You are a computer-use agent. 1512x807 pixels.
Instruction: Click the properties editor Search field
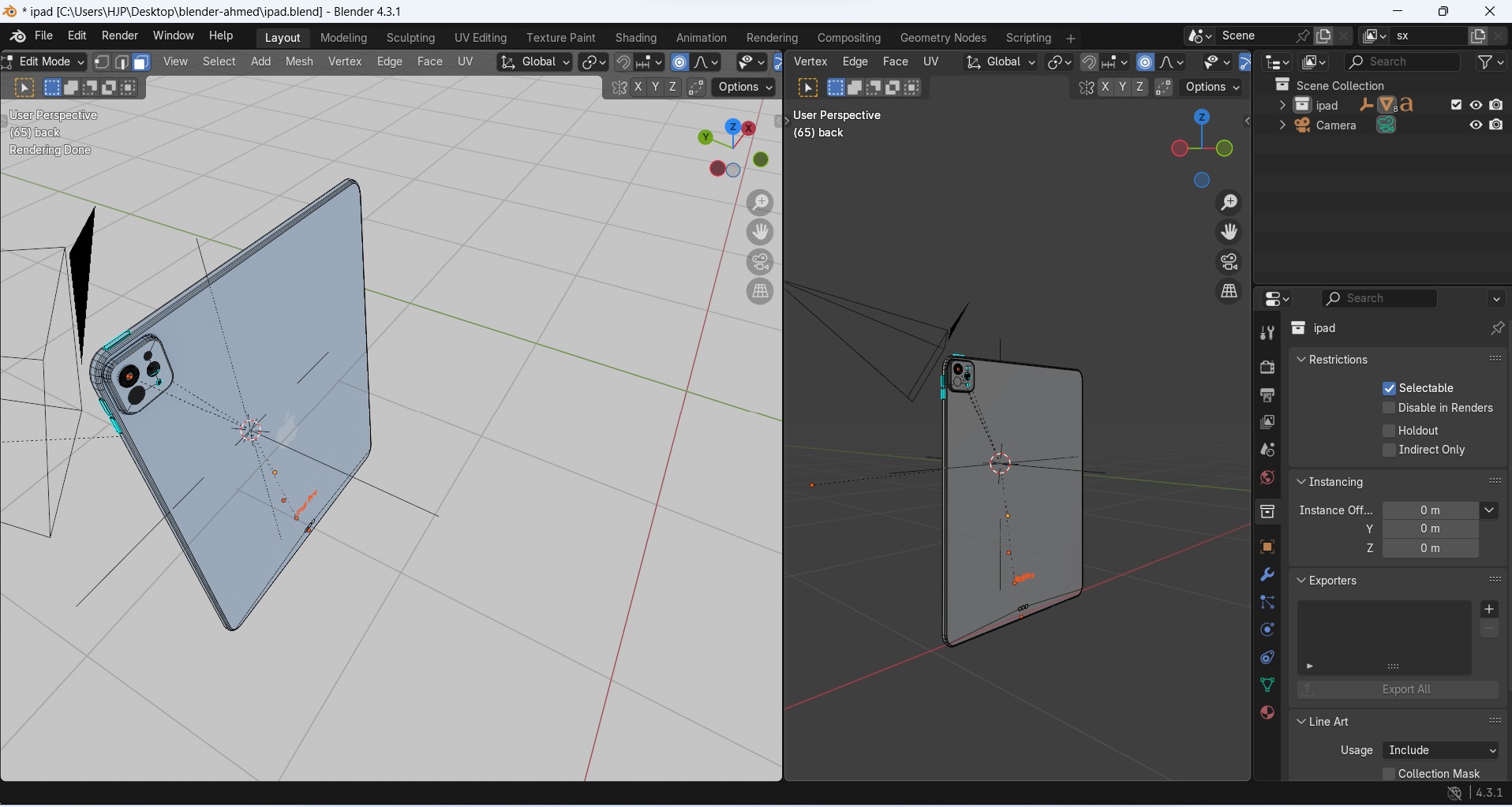coord(1380,299)
